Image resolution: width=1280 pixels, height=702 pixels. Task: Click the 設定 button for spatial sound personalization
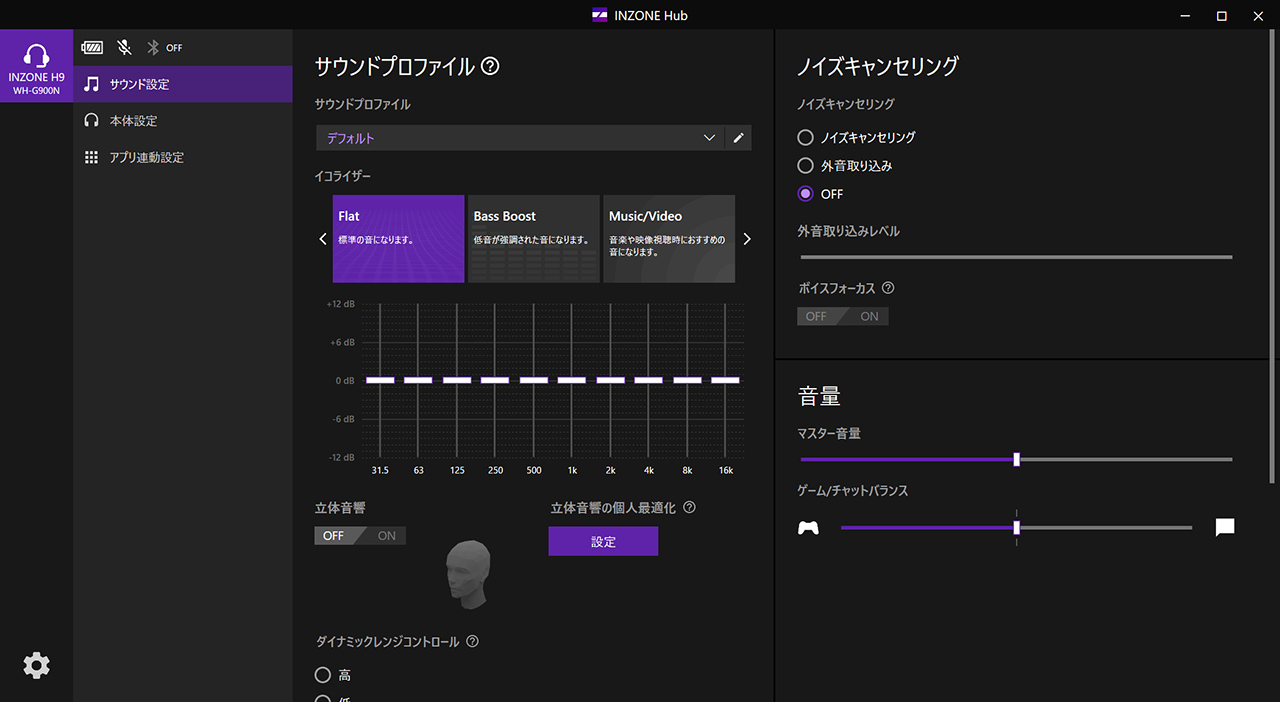(603, 541)
